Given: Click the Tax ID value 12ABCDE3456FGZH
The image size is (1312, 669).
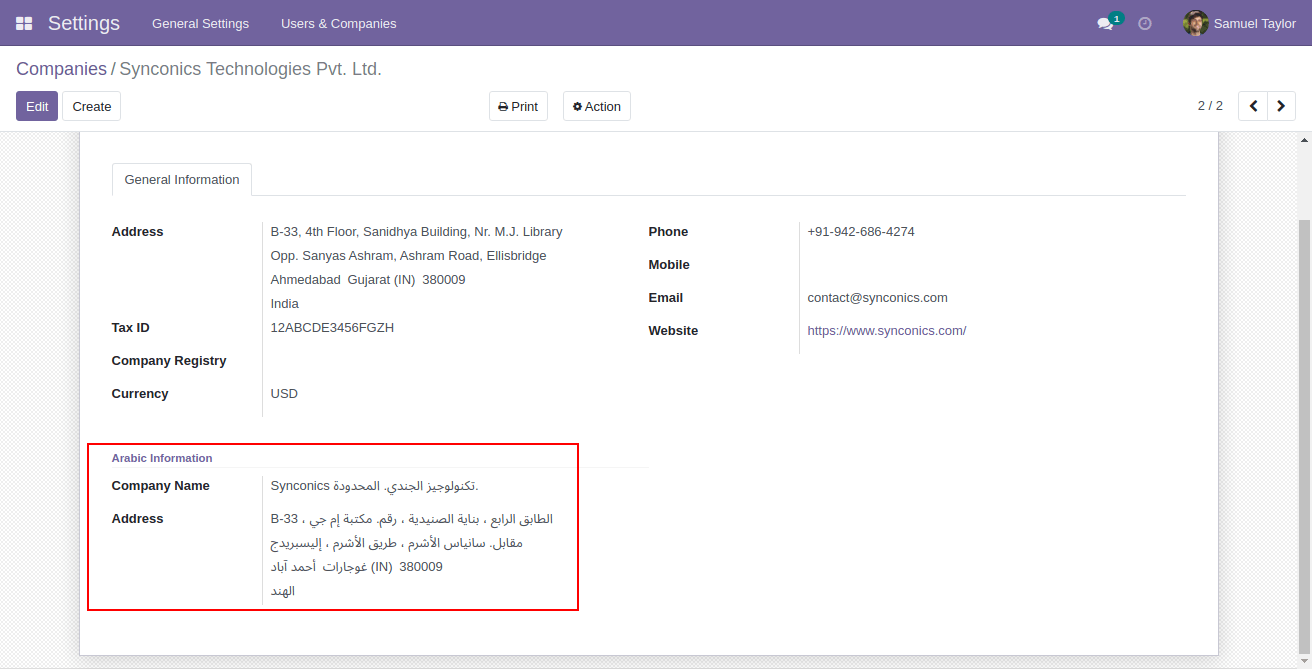Looking at the screenshot, I should (x=332, y=328).
